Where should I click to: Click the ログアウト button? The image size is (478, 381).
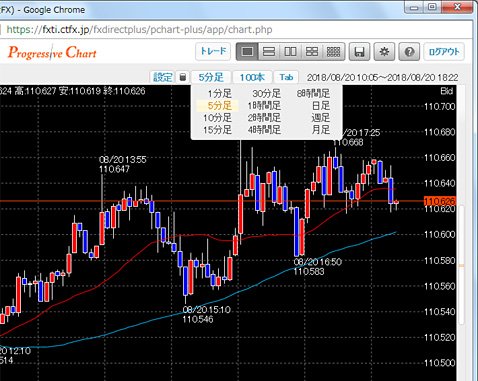(x=444, y=52)
